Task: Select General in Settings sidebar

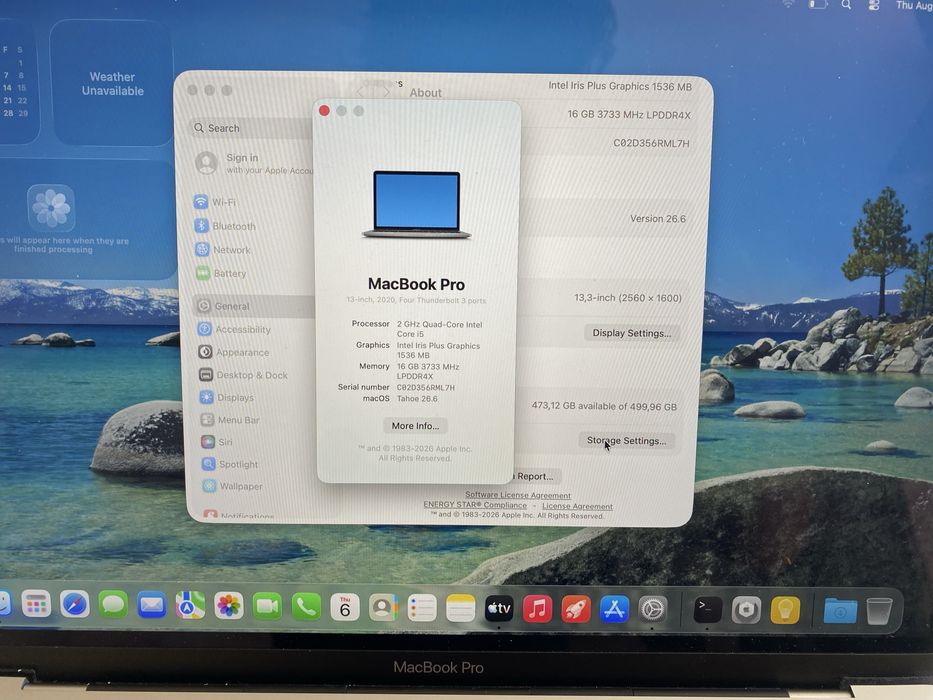Action: pyautogui.click(x=253, y=306)
